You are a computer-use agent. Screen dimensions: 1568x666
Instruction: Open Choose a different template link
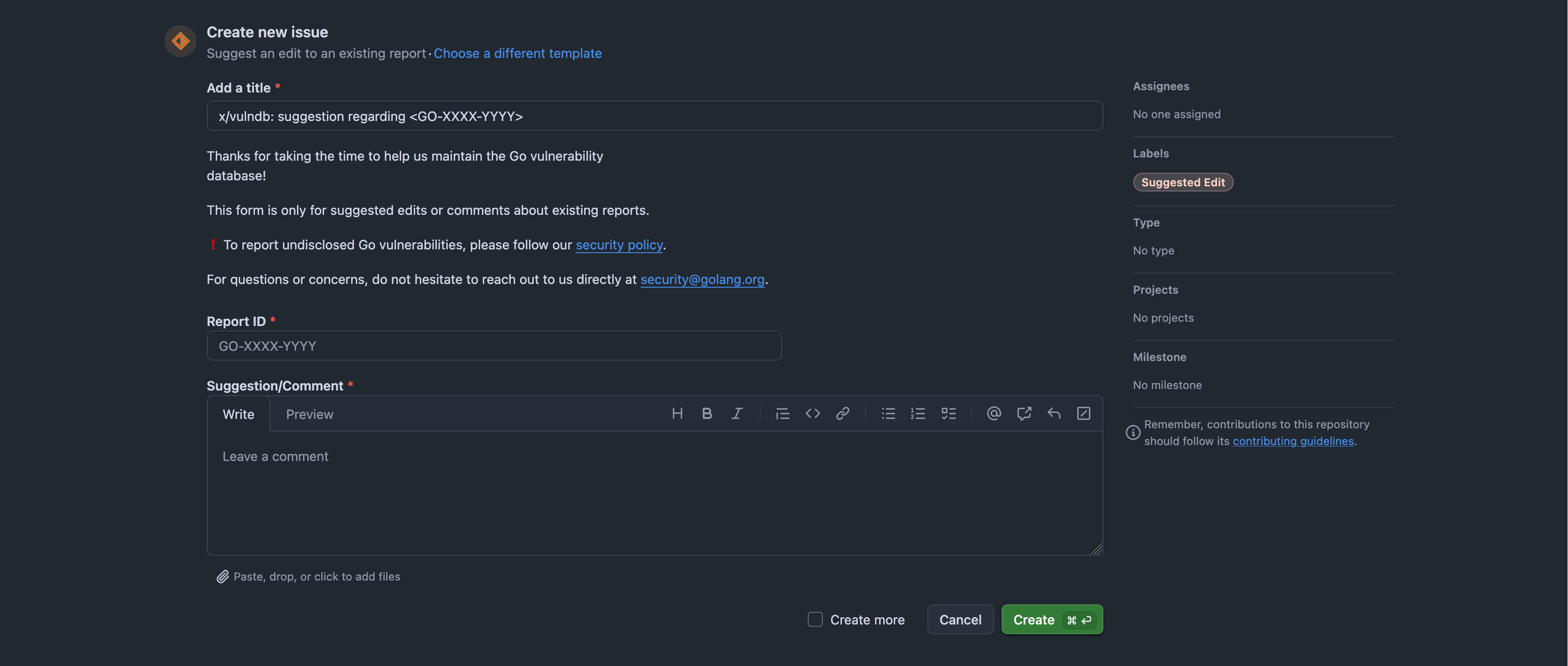coord(517,53)
